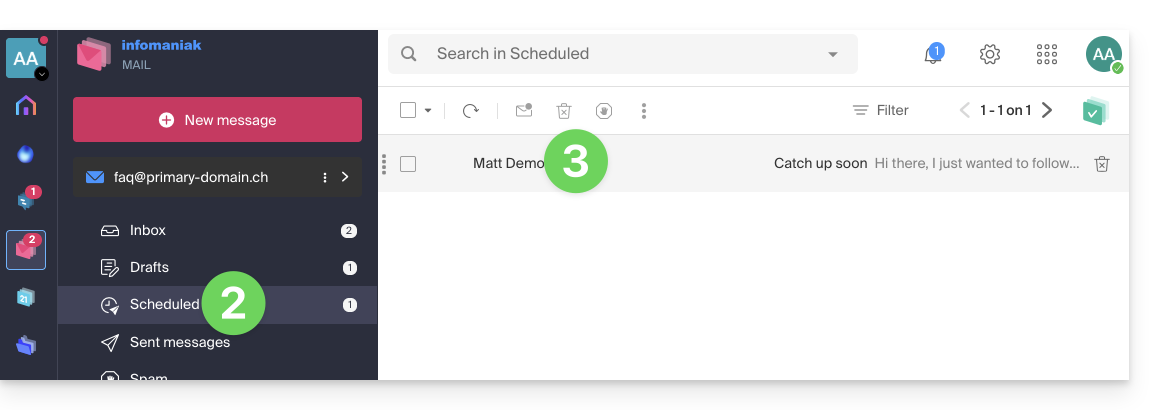Mark selected mail as unread icon

pyautogui.click(x=524, y=111)
